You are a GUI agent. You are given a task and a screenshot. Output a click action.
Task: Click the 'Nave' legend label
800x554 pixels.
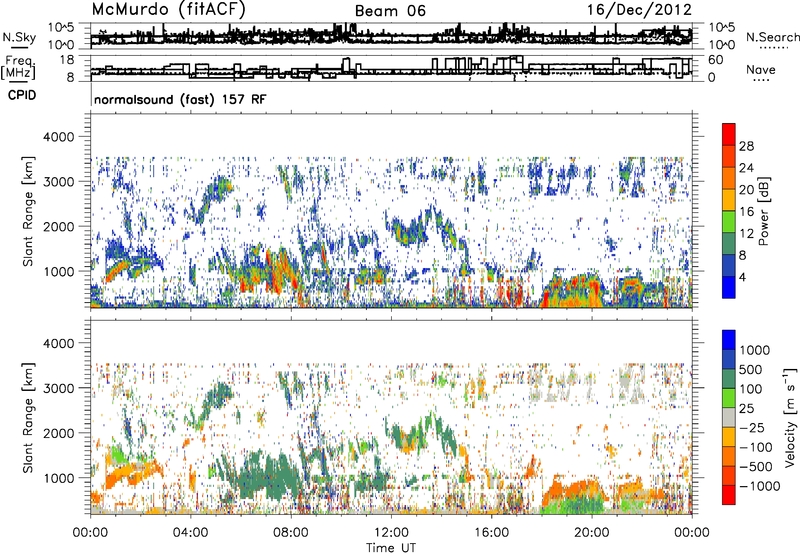[x=761, y=69]
